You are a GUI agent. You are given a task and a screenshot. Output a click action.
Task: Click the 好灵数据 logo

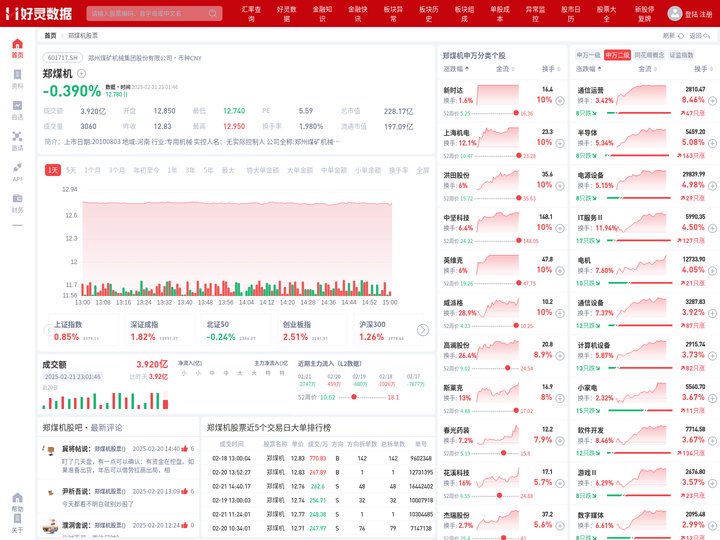point(39,13)
